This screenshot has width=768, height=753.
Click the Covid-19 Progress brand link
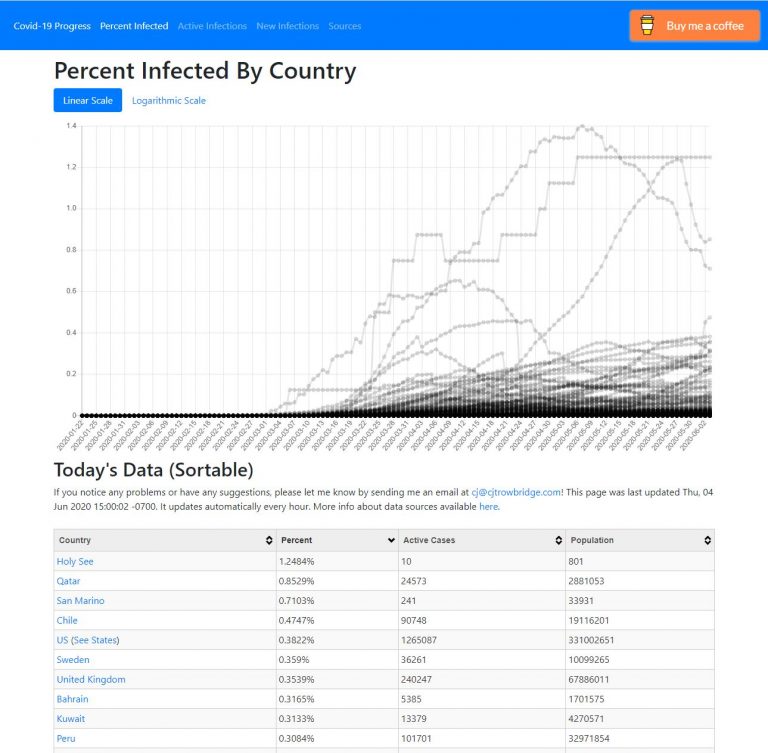tap(52, 26)
